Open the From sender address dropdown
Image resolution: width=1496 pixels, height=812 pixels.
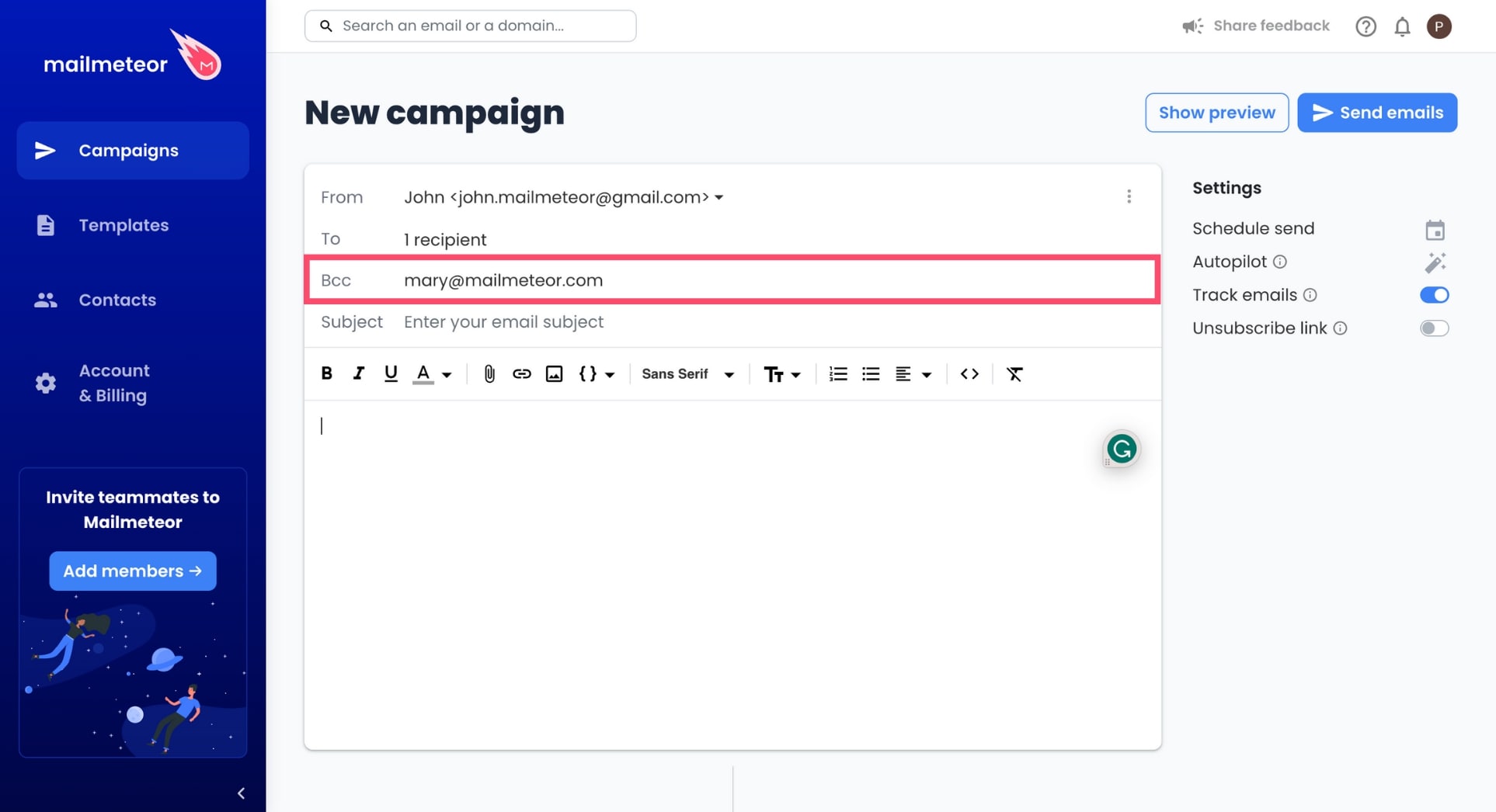(x=564, y=197)
